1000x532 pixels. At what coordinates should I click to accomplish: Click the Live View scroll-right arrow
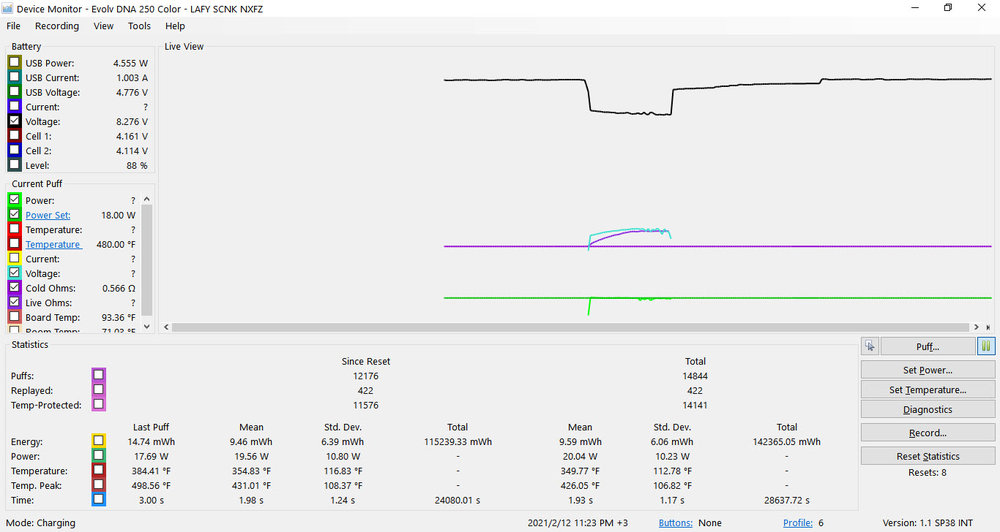coord(976,327)
